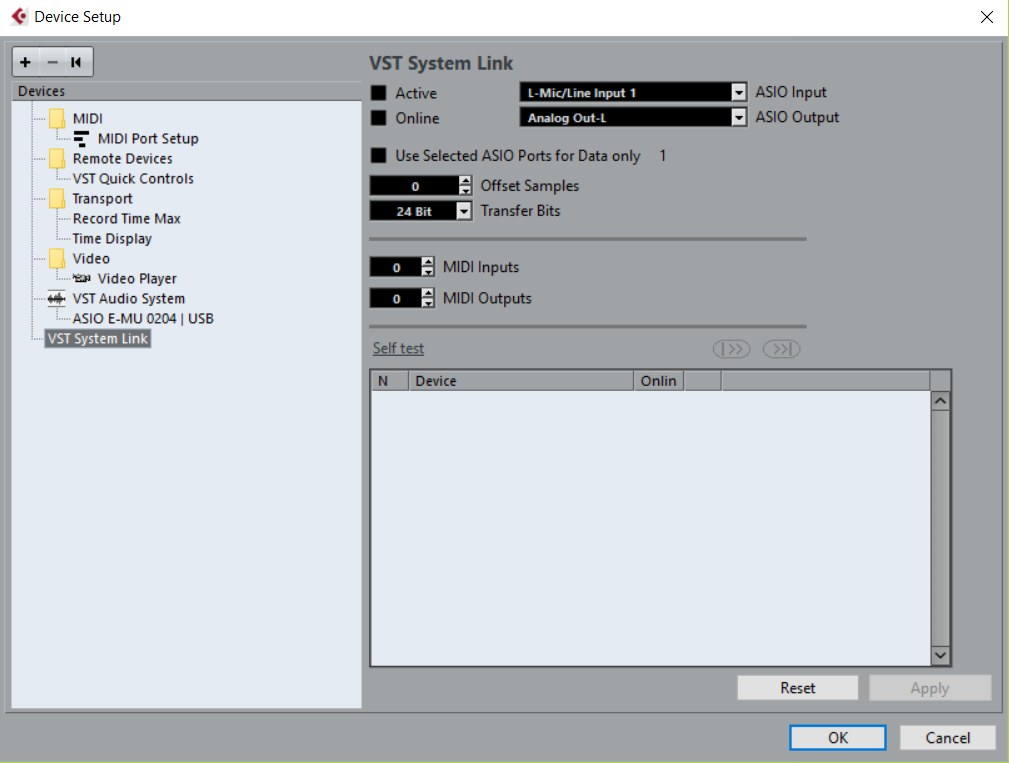
Task: Click the Cancel button
Action: (947, 737)
